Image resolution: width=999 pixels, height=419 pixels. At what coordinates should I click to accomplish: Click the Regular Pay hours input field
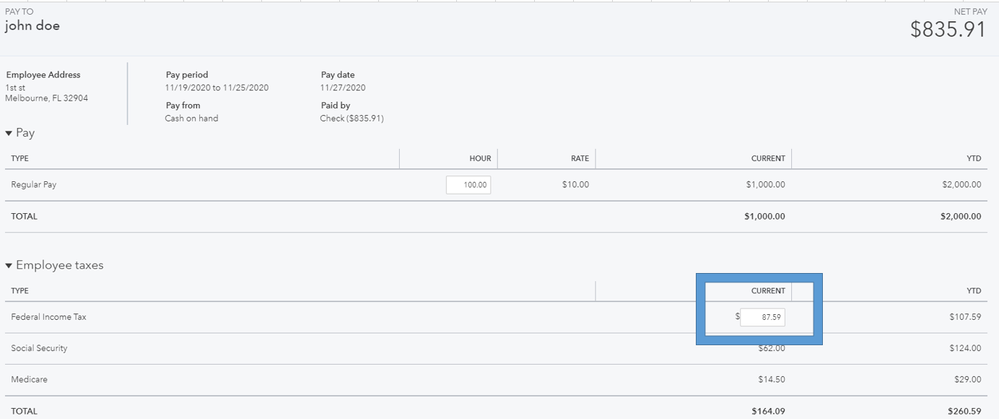coord(468,185)
